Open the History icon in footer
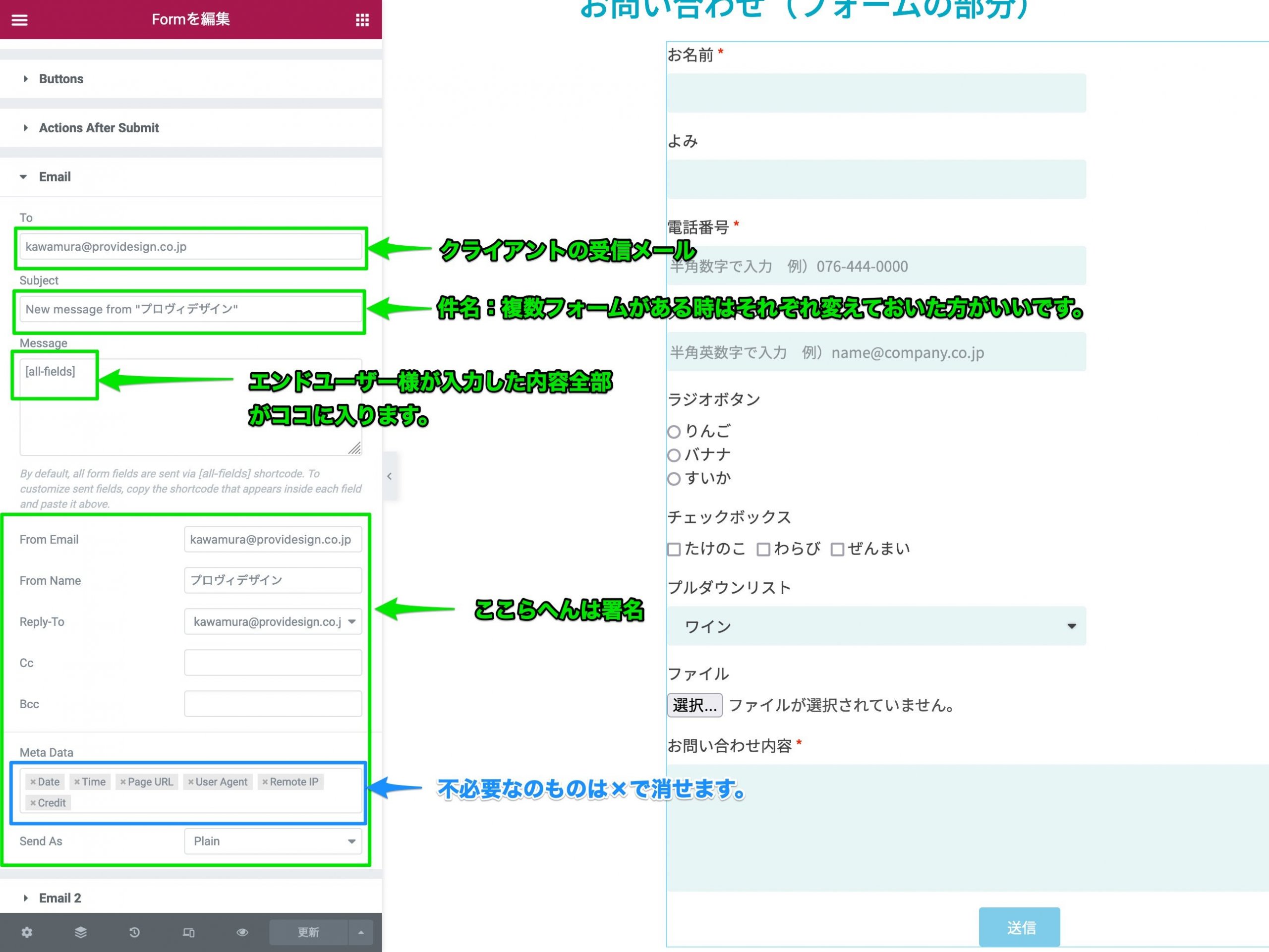This screenshot has width=1269, height=952. (135, 932)
